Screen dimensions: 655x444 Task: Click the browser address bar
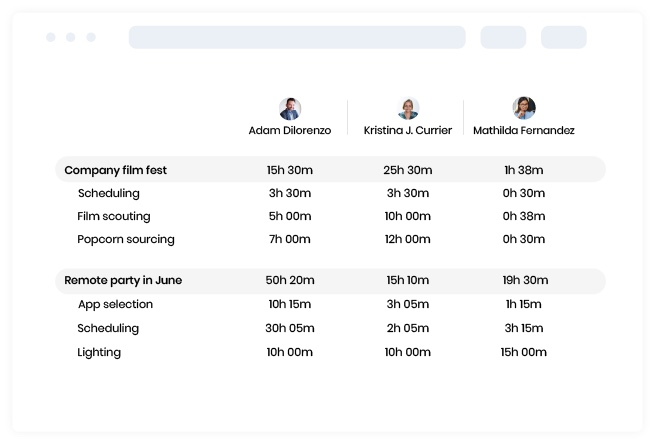[x=297, y=37]
